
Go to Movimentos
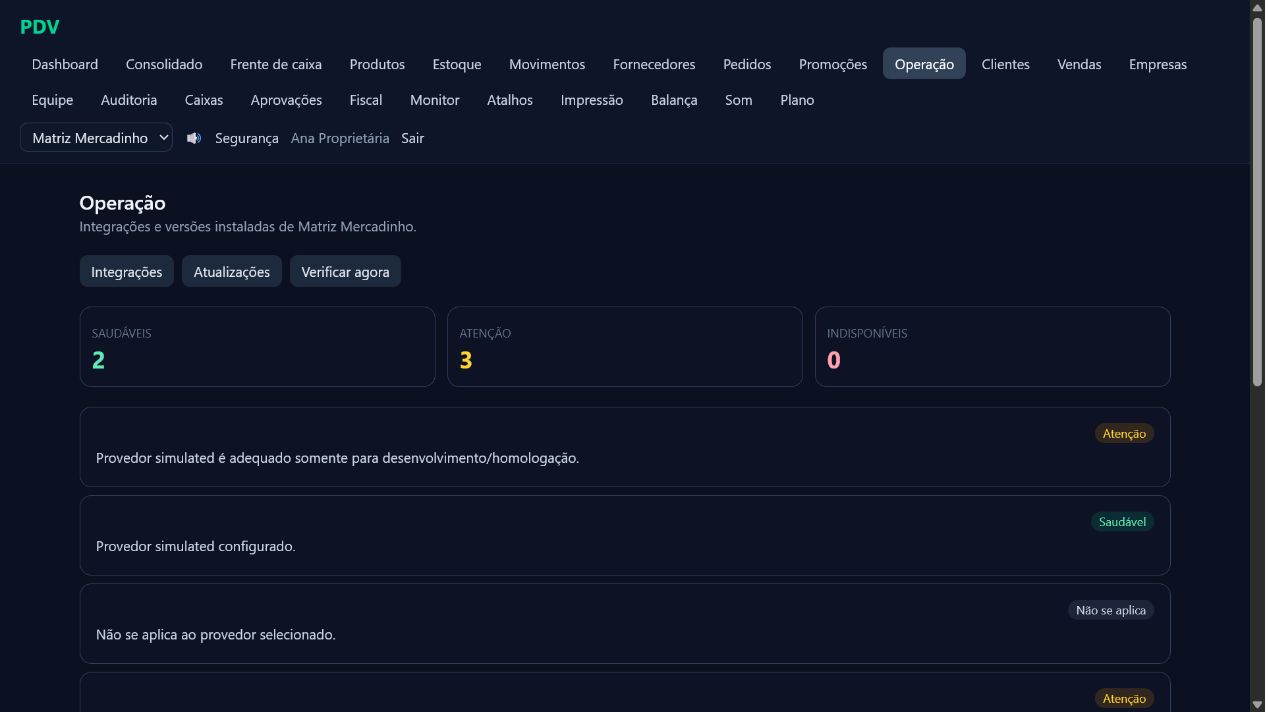547,64
